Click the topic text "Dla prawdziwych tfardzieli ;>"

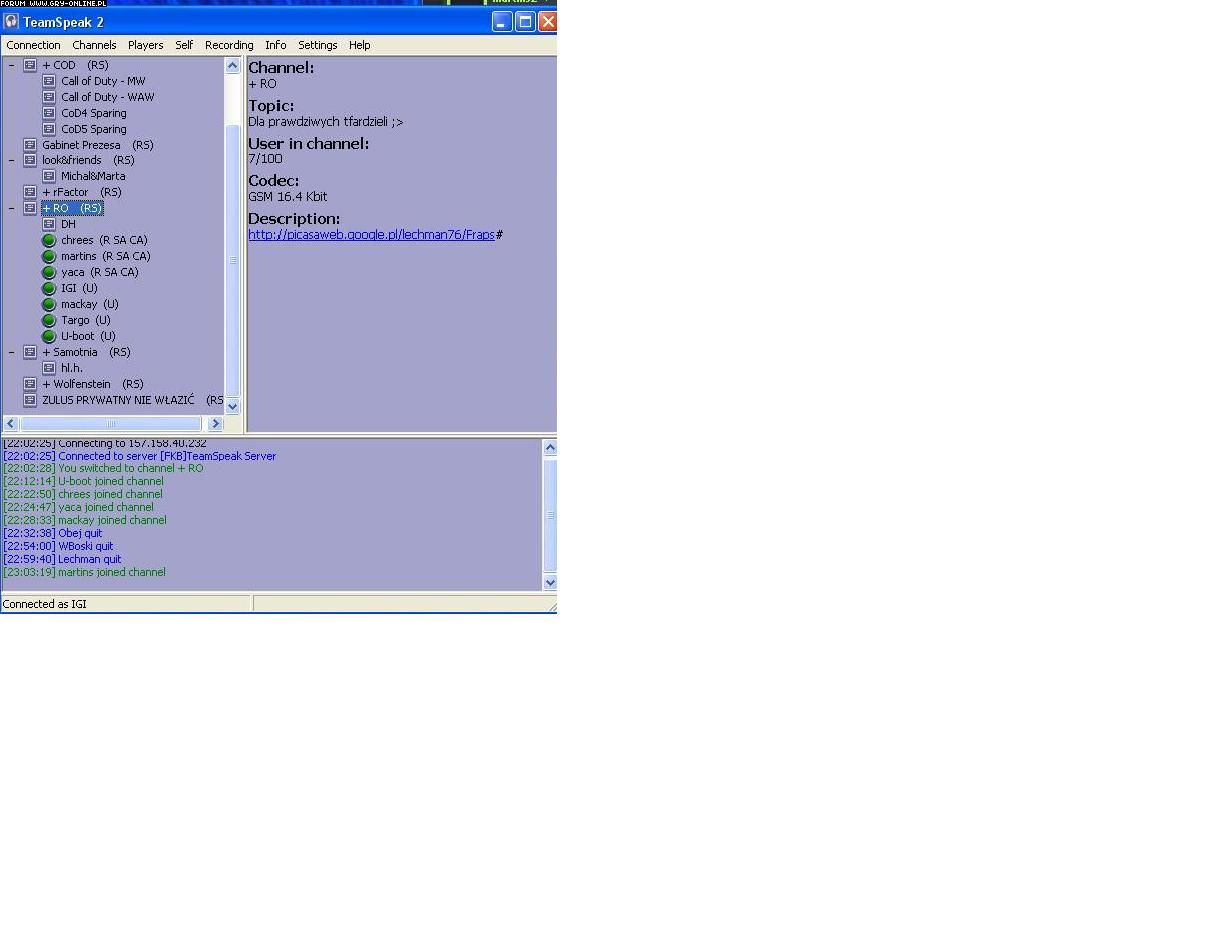pyautogui.click(x=326, y=122)
